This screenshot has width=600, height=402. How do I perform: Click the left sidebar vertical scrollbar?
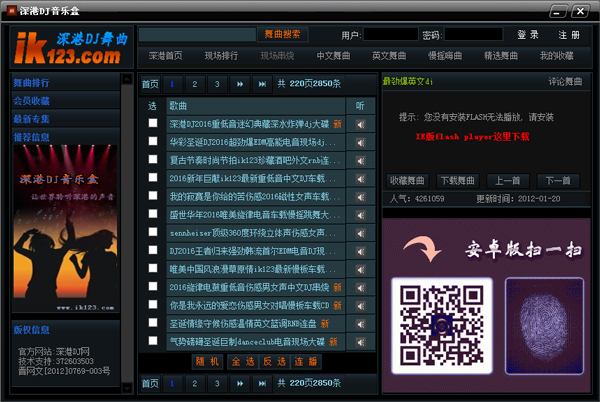pyautogui.click(x=126, y=200)
